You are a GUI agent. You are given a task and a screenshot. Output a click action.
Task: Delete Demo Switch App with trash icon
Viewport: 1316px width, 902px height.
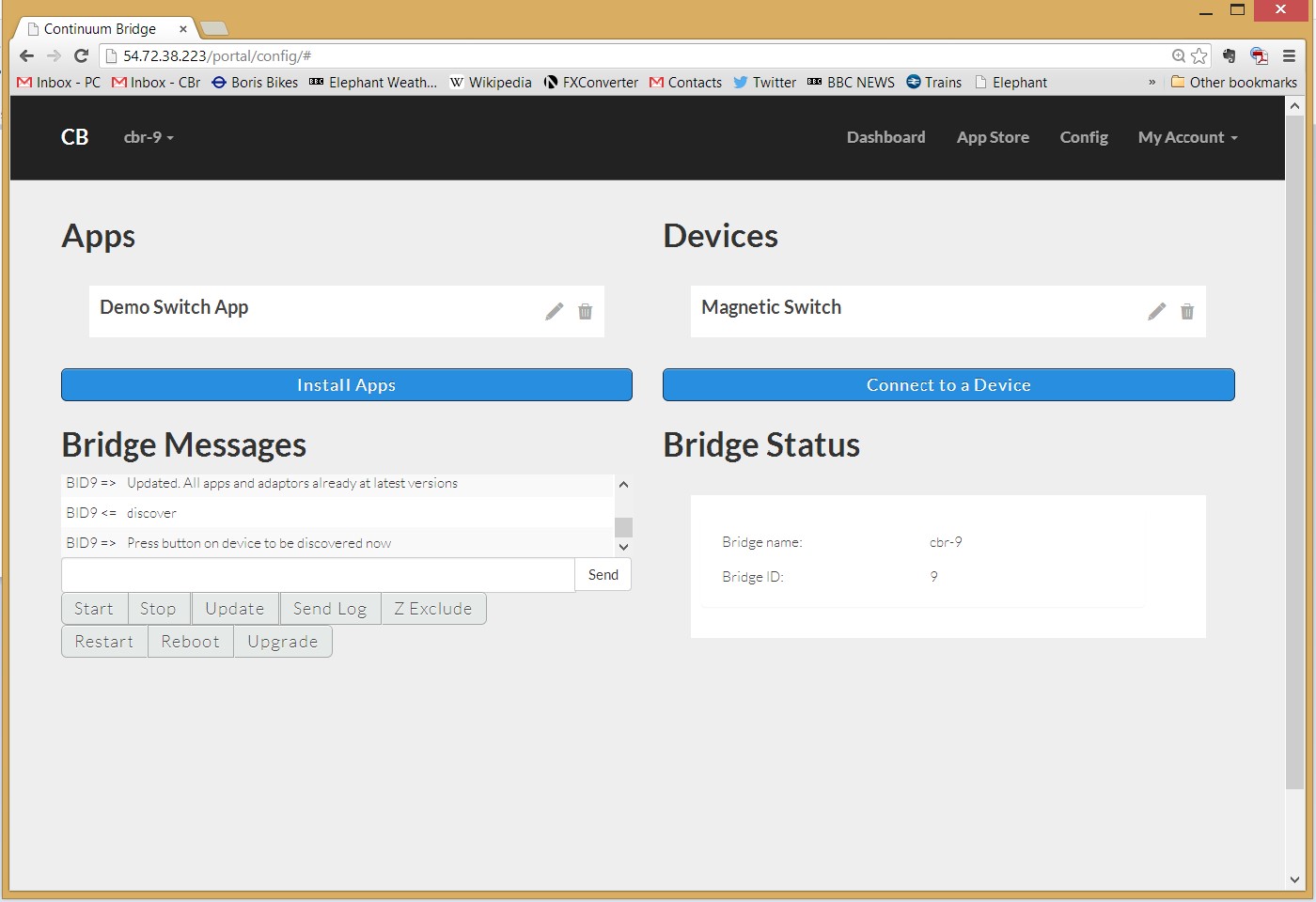[585, 311]
